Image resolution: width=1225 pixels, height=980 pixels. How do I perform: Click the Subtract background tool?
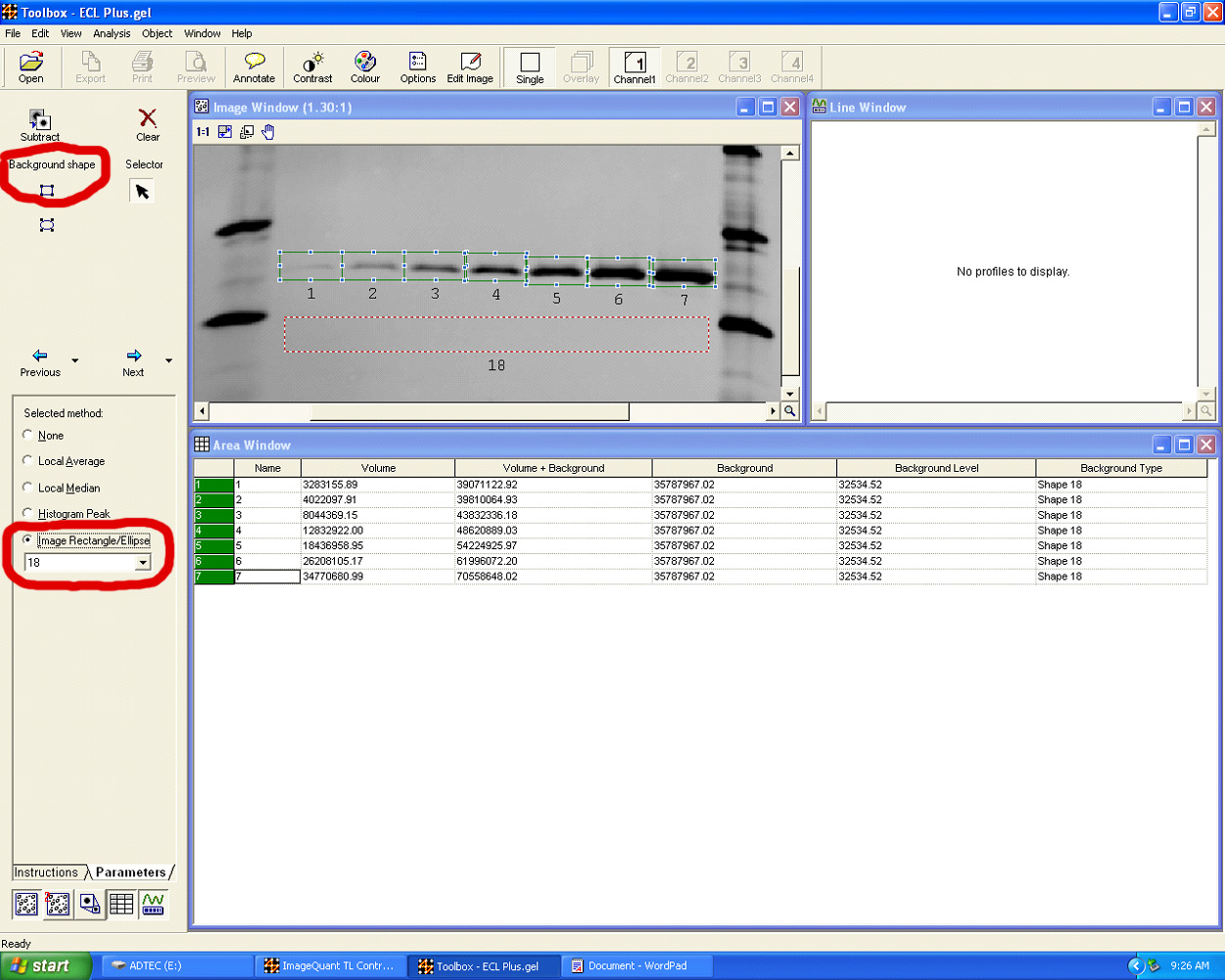40,125
